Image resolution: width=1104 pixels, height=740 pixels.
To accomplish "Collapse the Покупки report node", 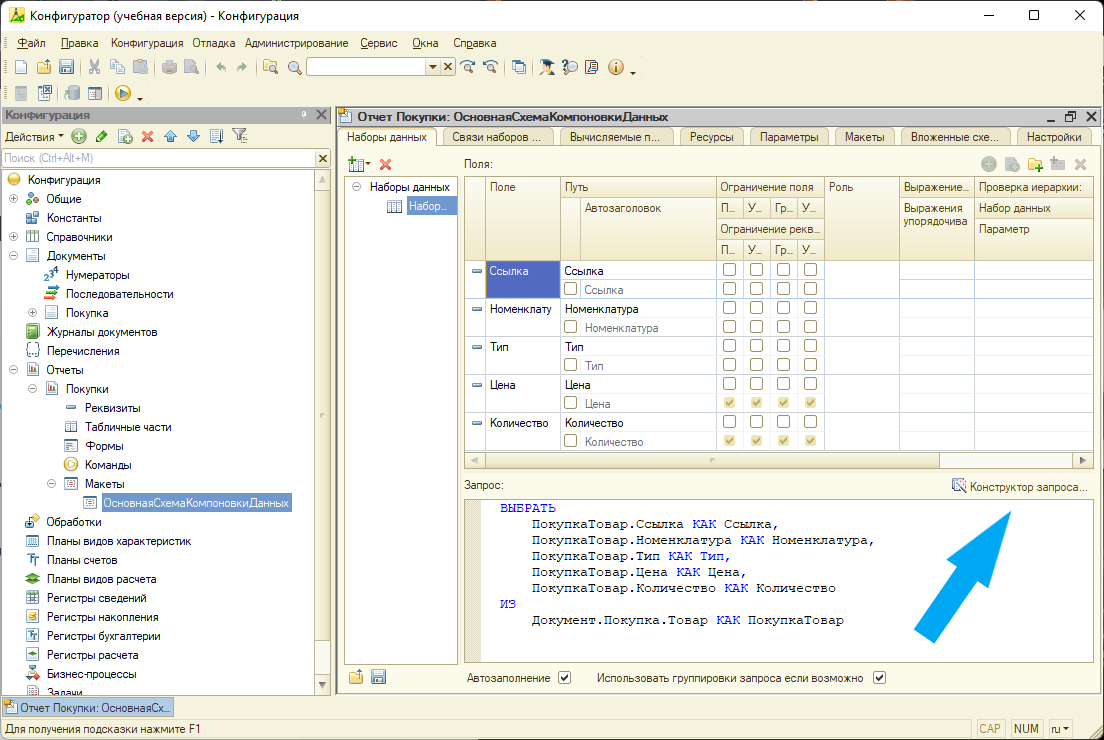I will pos(32,389).
